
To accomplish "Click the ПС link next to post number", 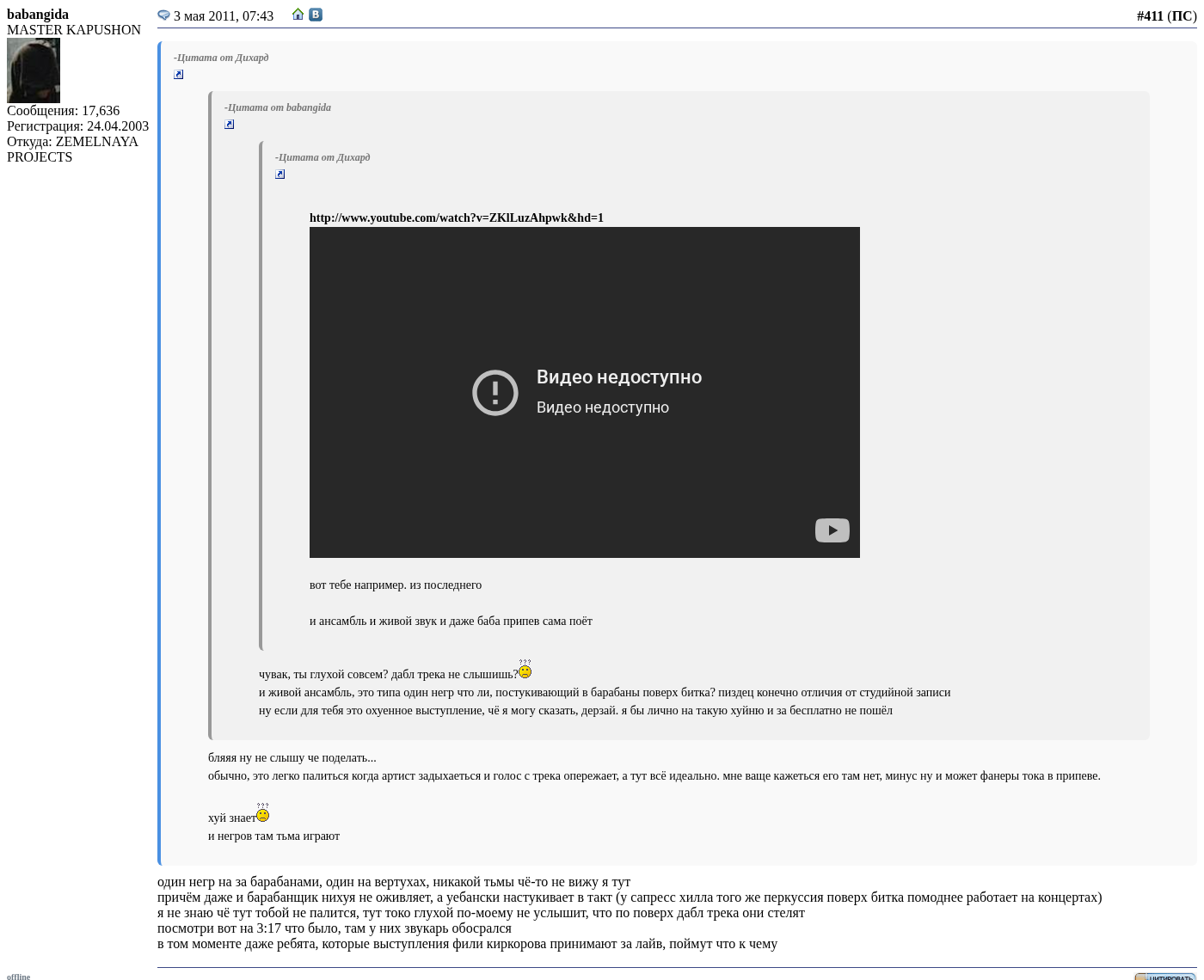I will (1182, 16).
